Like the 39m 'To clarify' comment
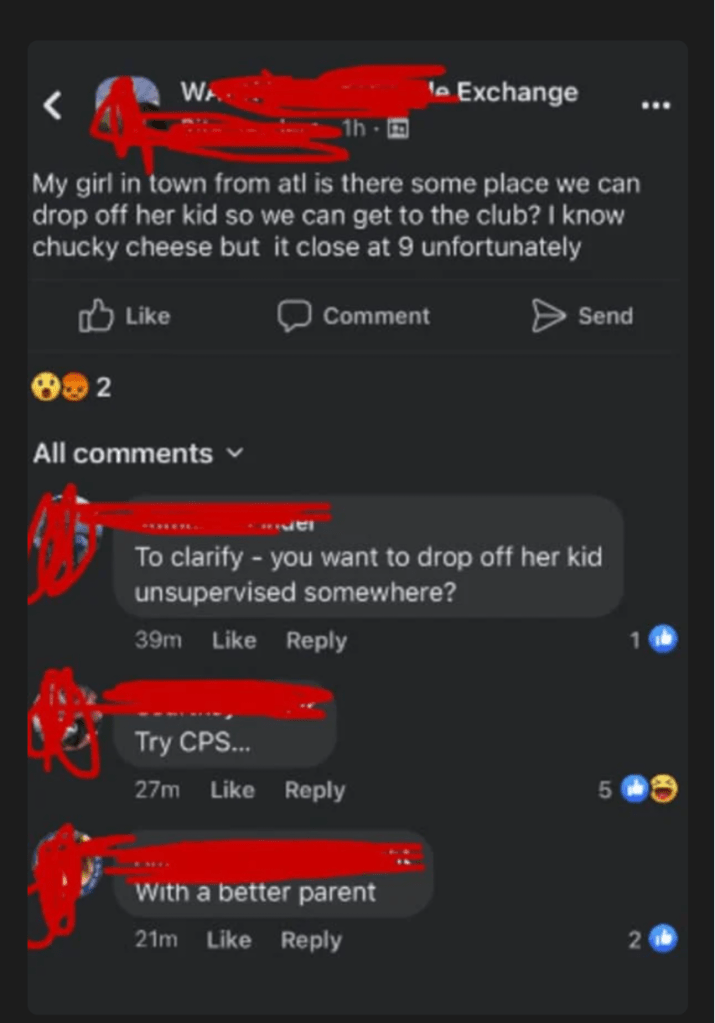Image resolution: width=715 pixels, height=1023 pixels. coord(234,640)
